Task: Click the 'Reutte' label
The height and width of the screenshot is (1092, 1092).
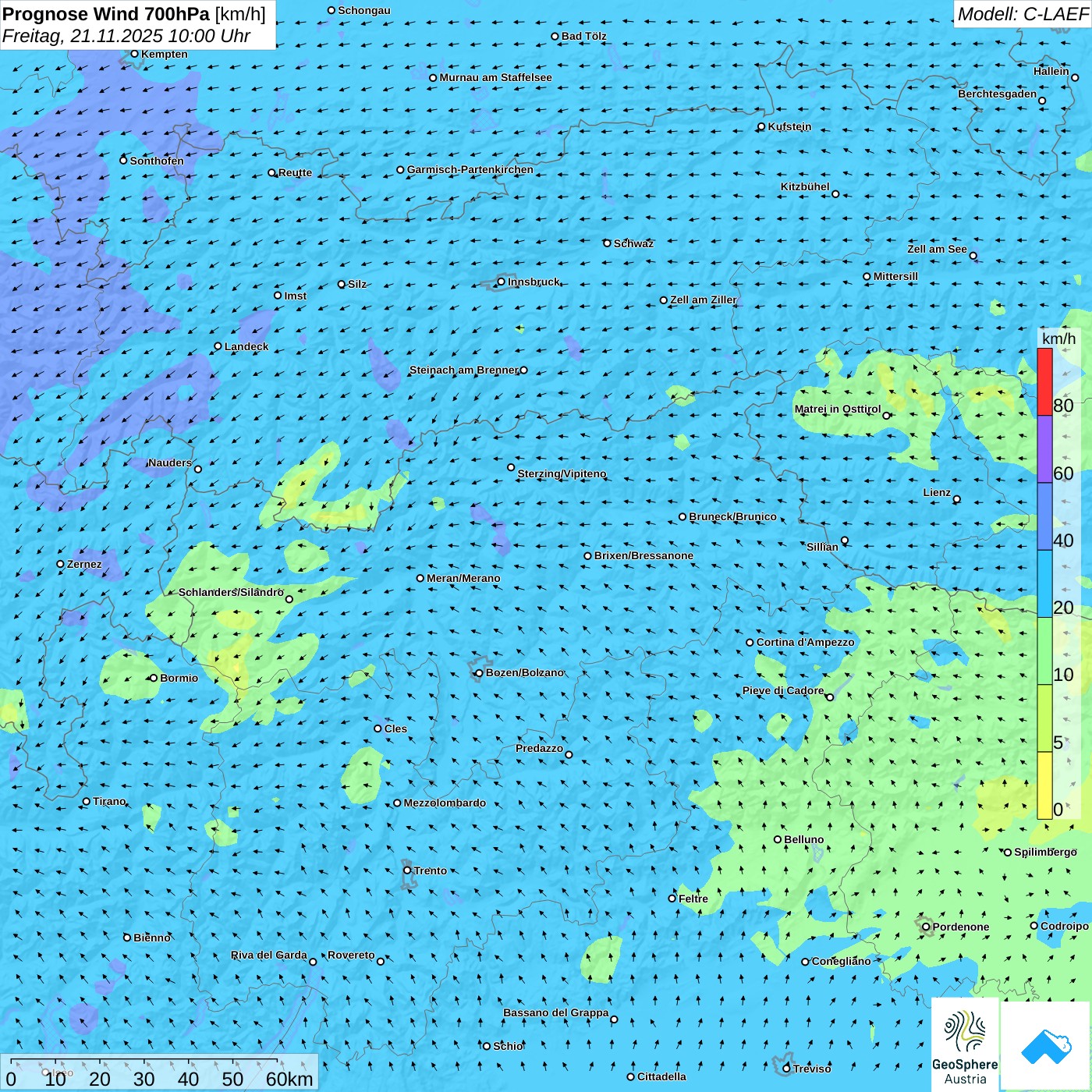Action: tap(295, 172)
